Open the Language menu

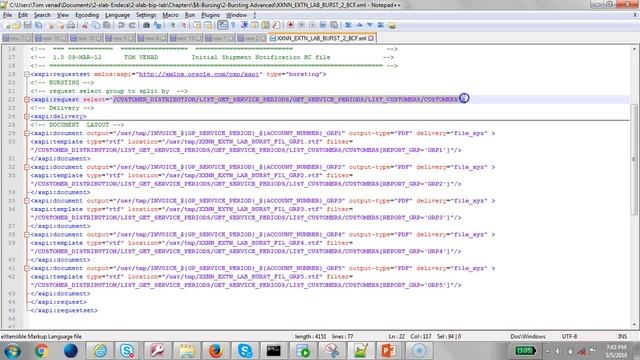[117, 15]
